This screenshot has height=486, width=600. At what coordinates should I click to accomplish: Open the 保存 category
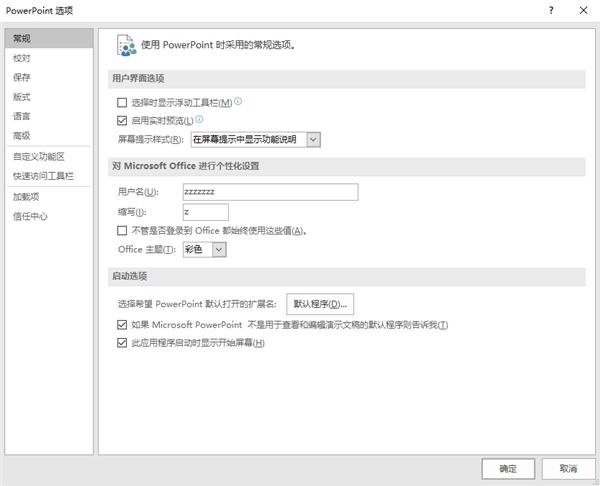point(49,77)
